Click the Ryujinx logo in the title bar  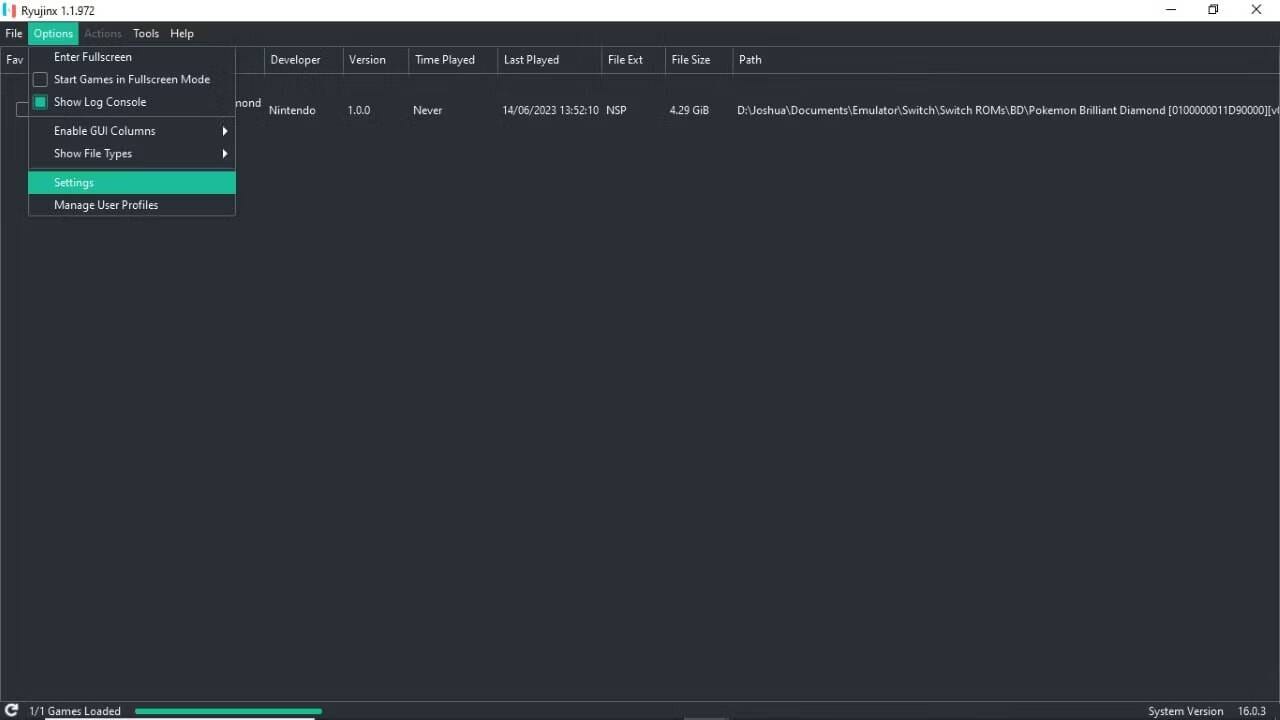pos(10,10)
